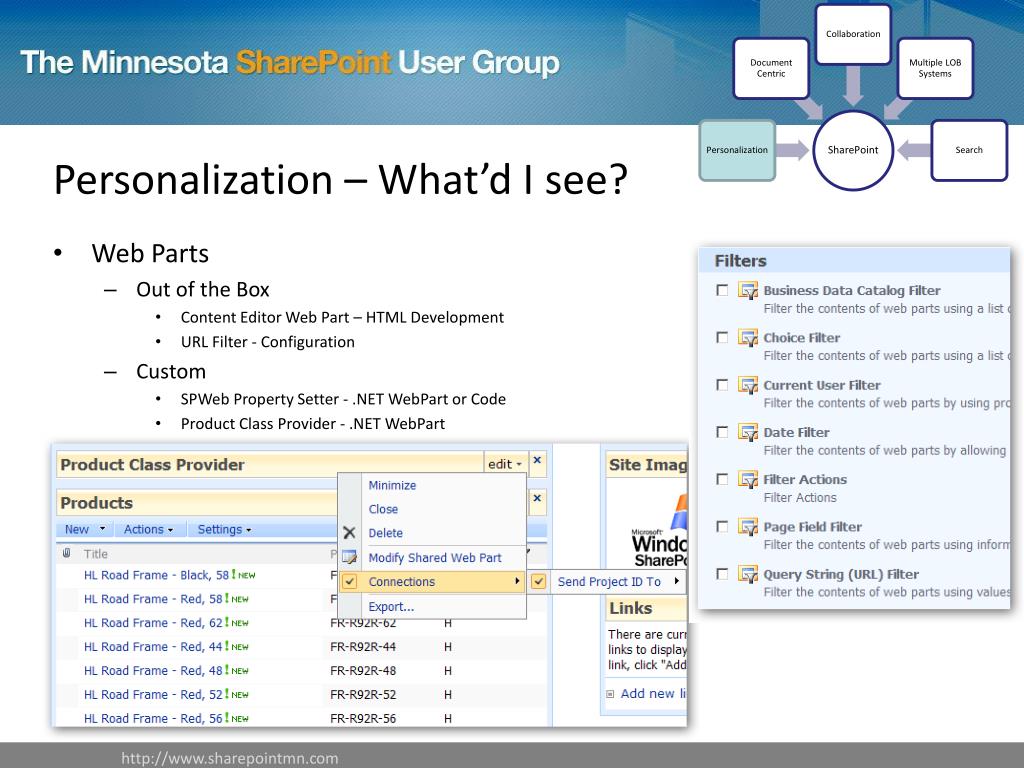Check the Date Filter checkbox
Screen dimensions: 1024x768
(722, 432)
